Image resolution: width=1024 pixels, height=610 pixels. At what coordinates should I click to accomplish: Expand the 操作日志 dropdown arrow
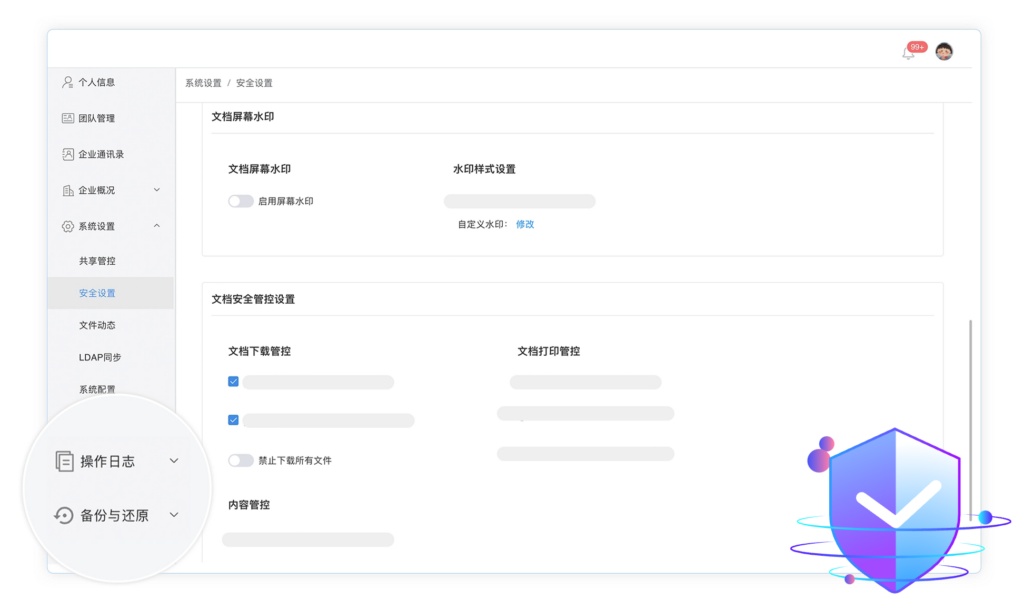point(174,461)
